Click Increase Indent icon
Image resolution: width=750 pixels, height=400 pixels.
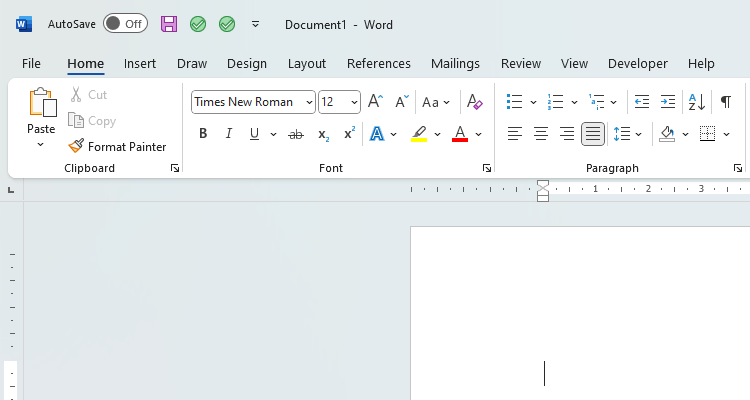668,101
